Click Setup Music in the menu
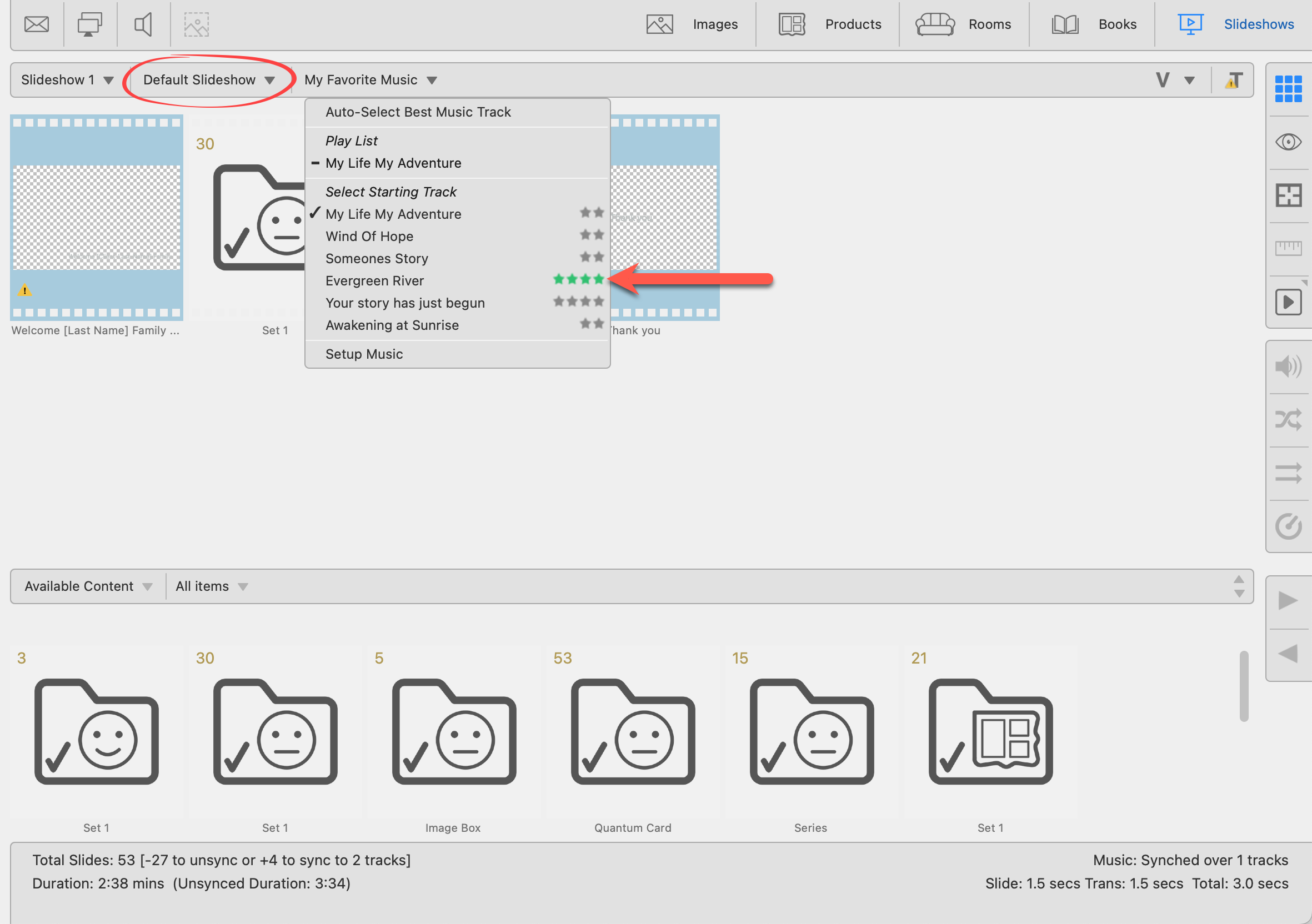 point(364,354)
